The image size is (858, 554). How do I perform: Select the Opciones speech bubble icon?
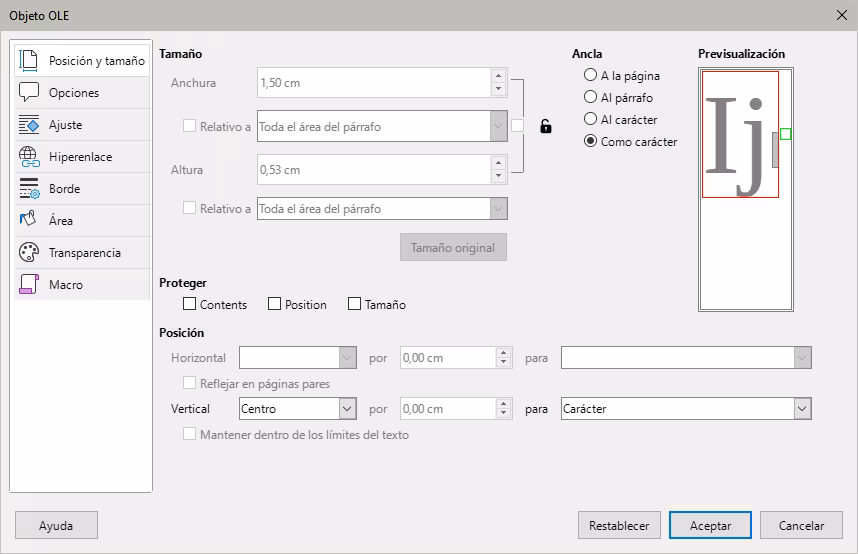(29, 92)
